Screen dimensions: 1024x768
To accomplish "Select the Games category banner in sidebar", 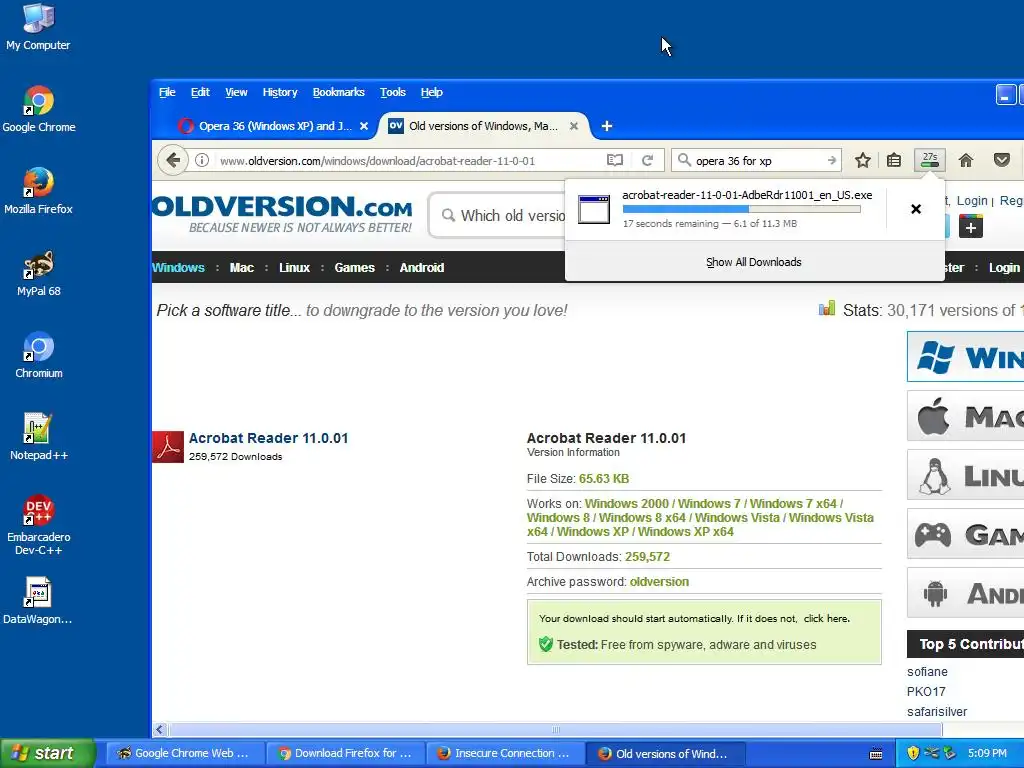I will (x=965, y=534).
